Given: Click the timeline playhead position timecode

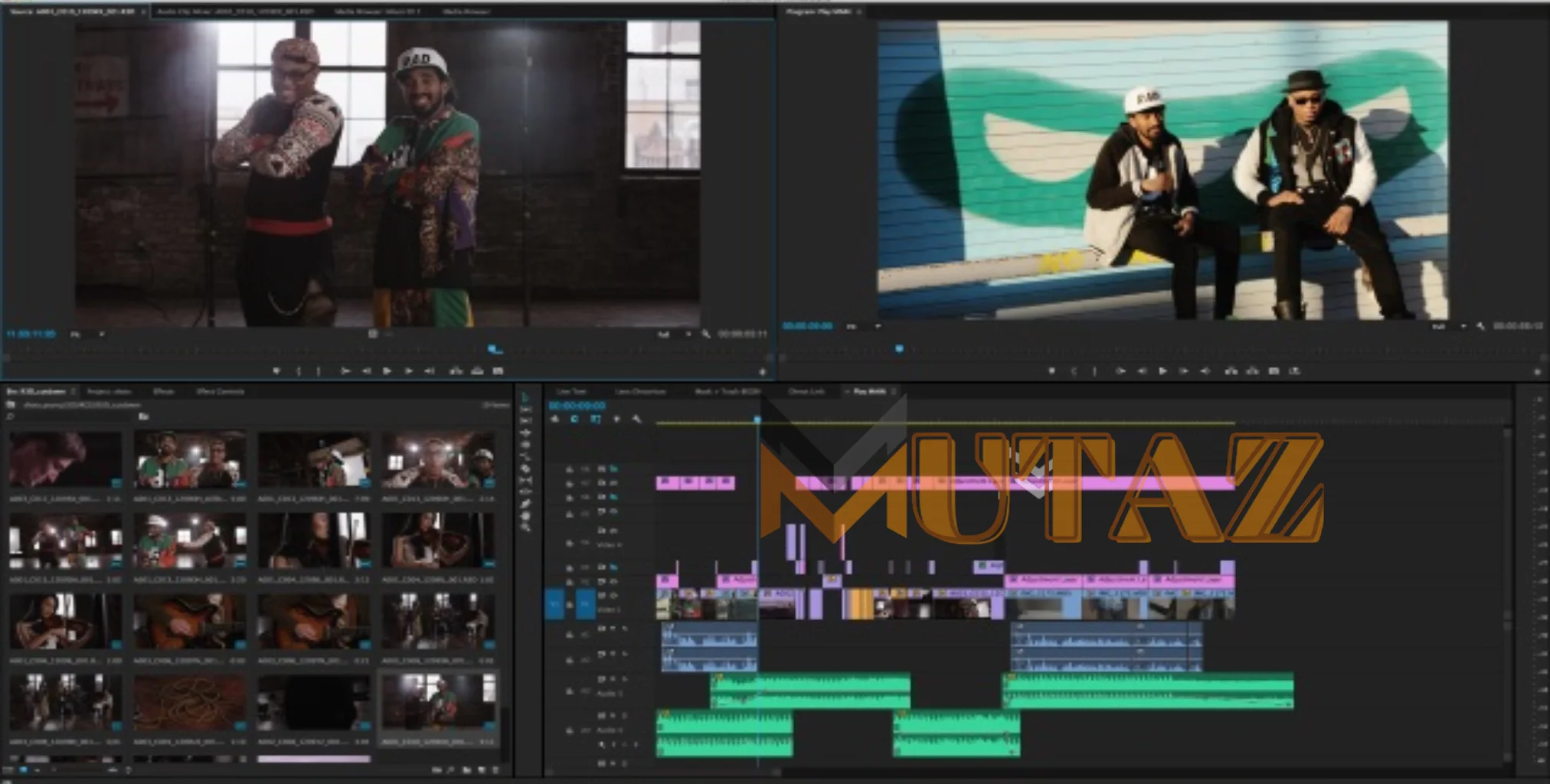Looking at the screenshot, I should (x=577, y=406).
